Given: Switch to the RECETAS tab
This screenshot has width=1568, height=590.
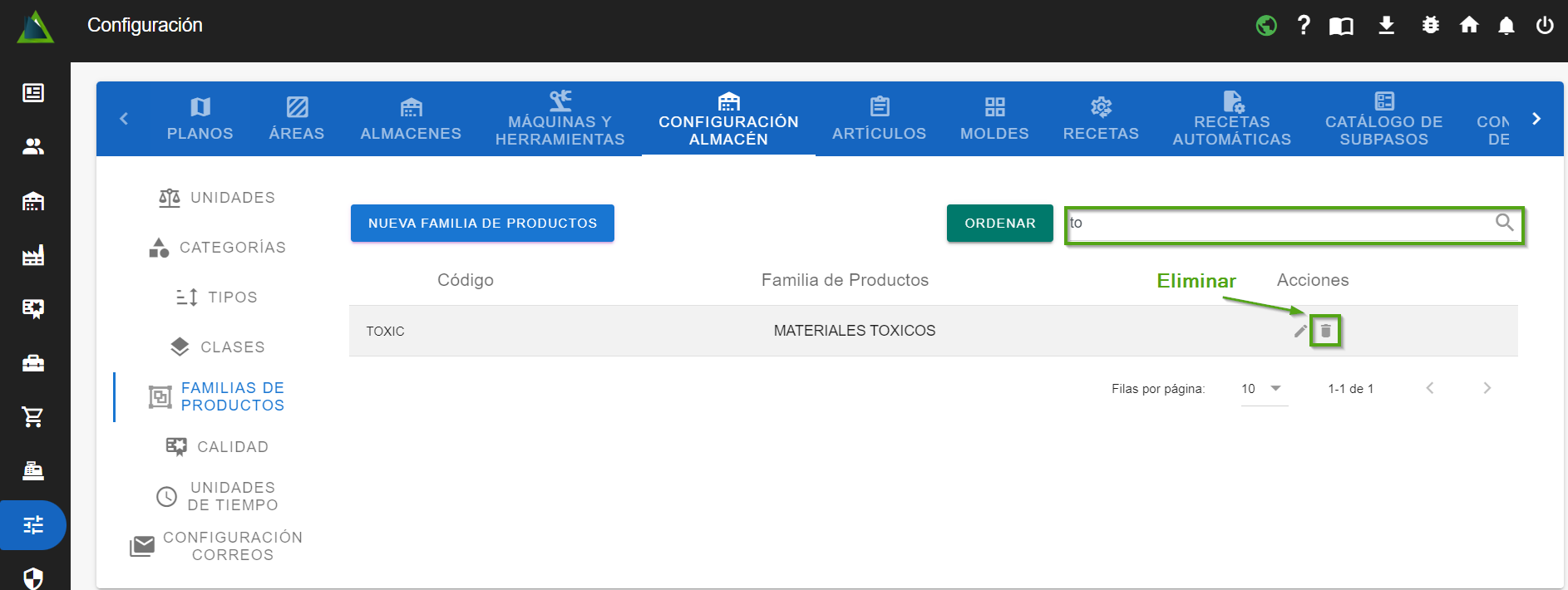Looking at the screenshot, I should (1100, 119).
